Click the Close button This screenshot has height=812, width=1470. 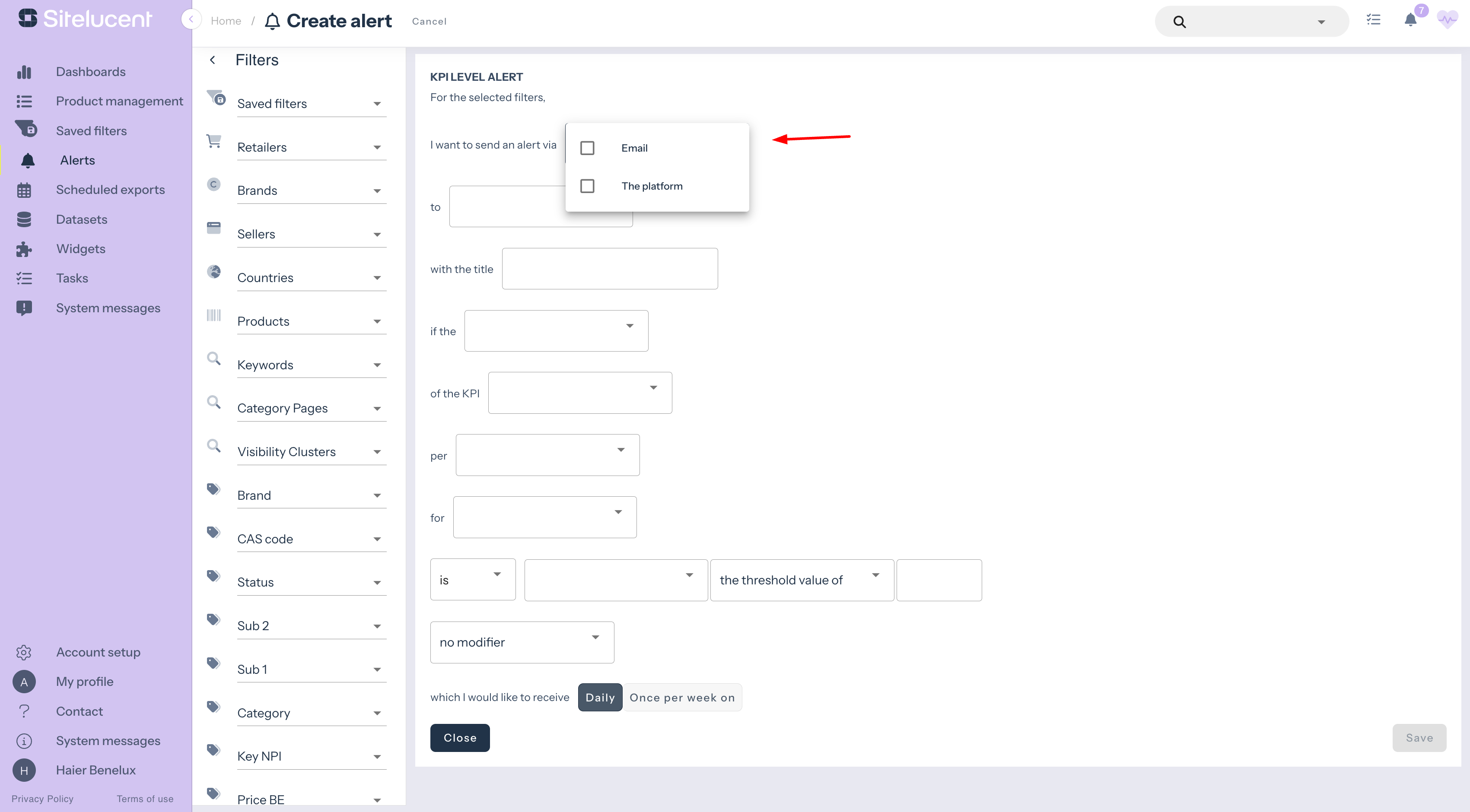(x=459, y=738)
